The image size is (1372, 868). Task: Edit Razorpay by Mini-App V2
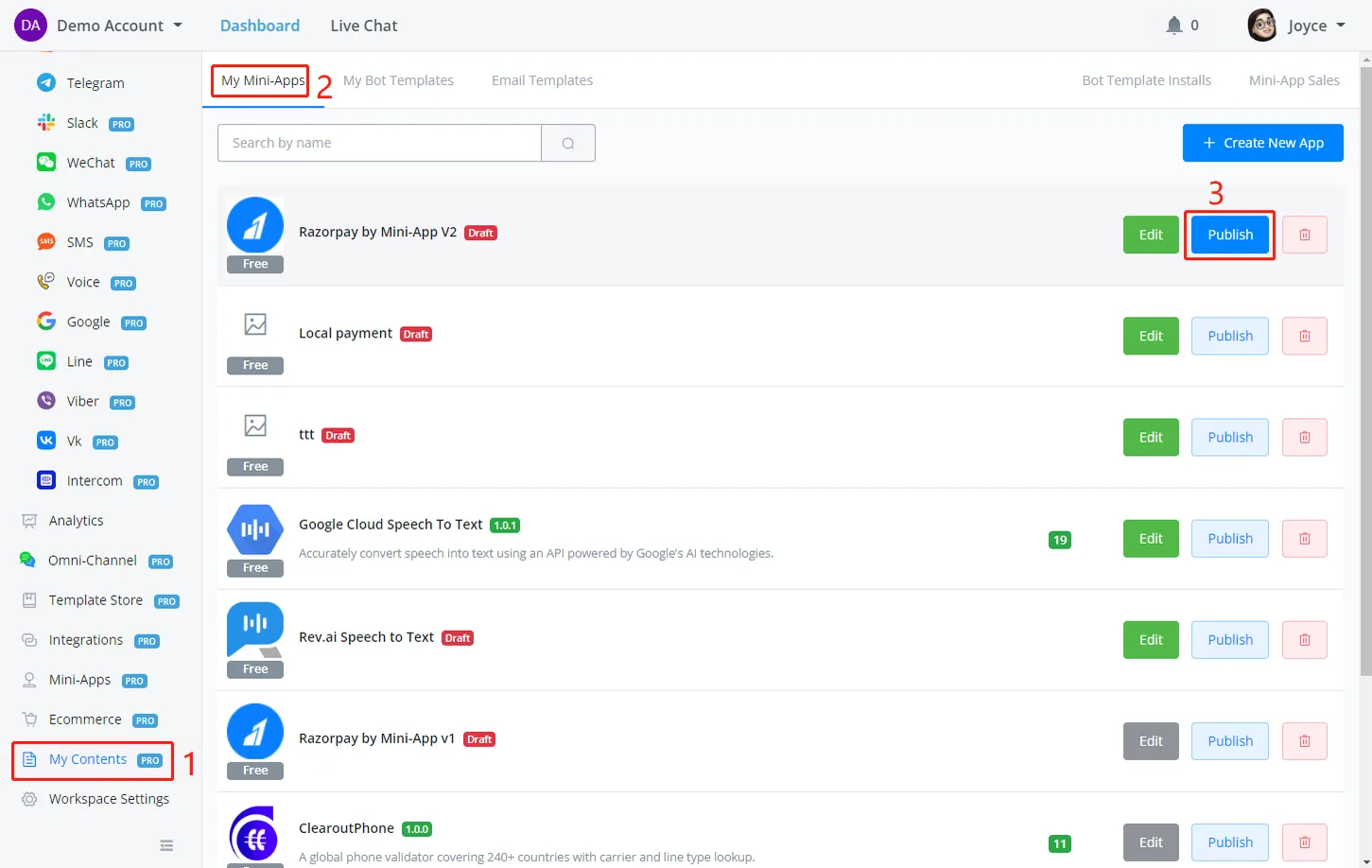click(x=1151, y=234)
